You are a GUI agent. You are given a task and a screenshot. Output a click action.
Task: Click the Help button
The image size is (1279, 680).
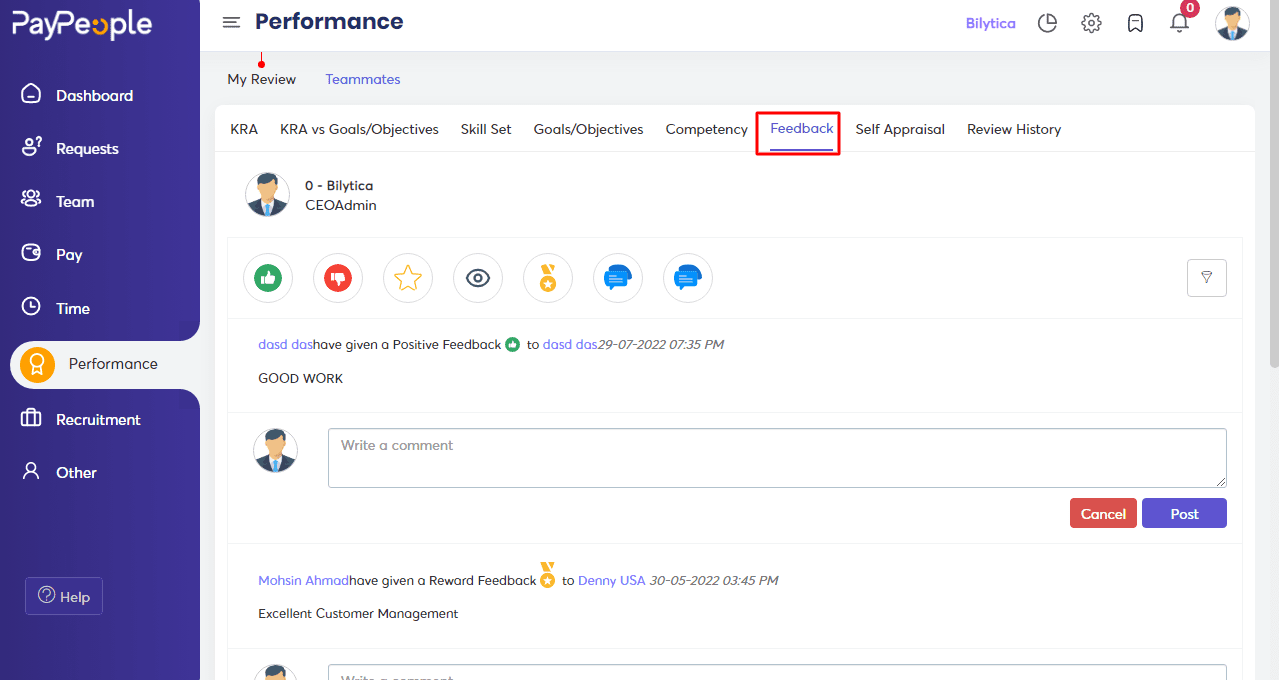(64, 596)
